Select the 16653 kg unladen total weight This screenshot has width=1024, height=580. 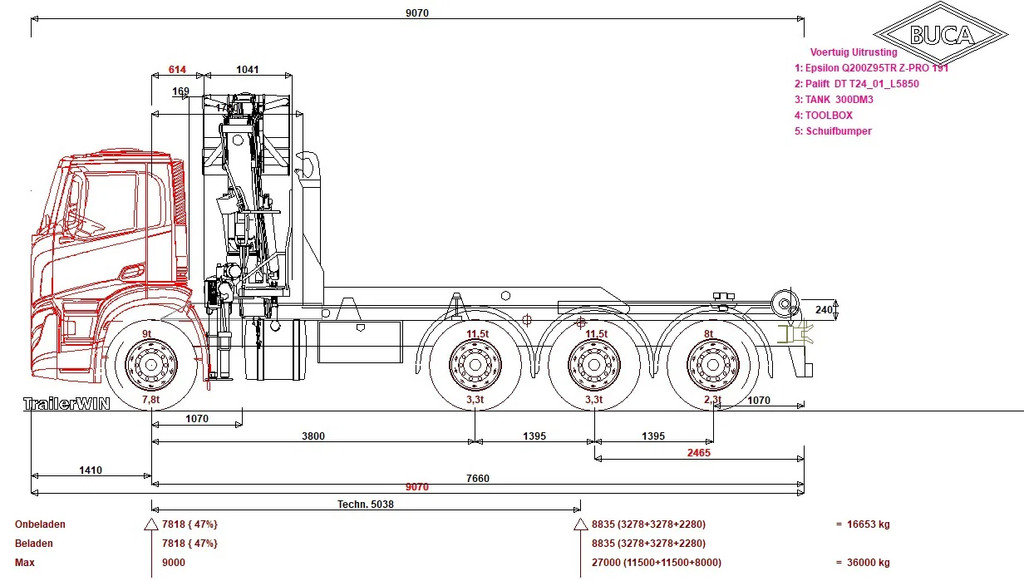868,524
